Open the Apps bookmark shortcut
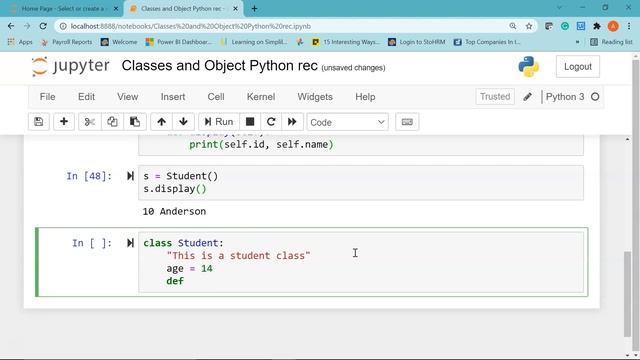Viewport: 640px width, 360px height. (x=20, y=42)
